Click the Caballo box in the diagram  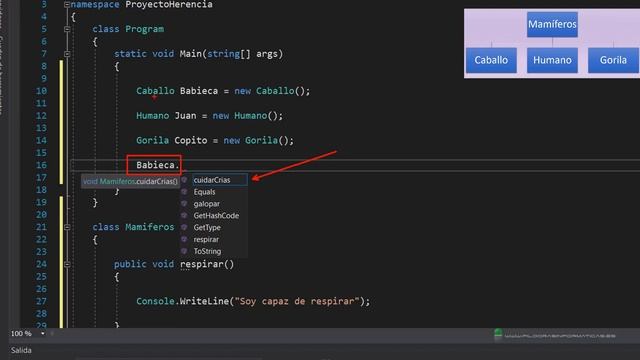491,60
